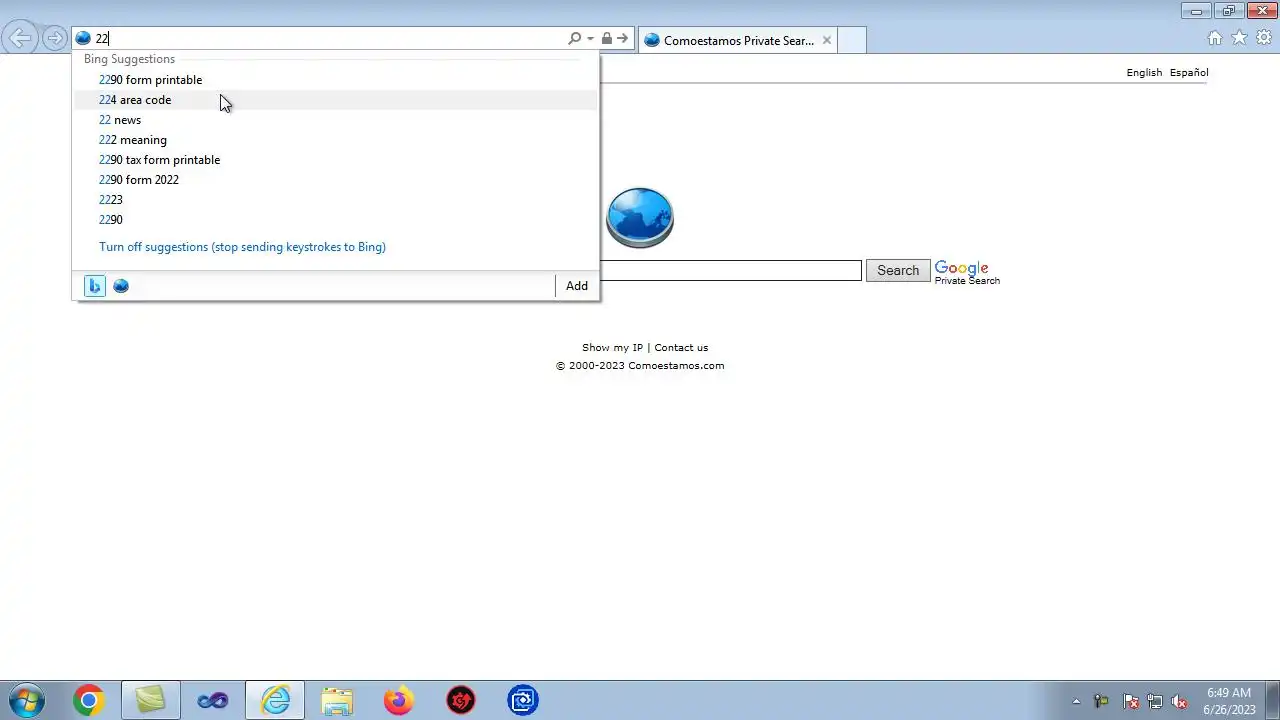Focus the page search input box
This screenshot has height=720, width=1280.
730,271
